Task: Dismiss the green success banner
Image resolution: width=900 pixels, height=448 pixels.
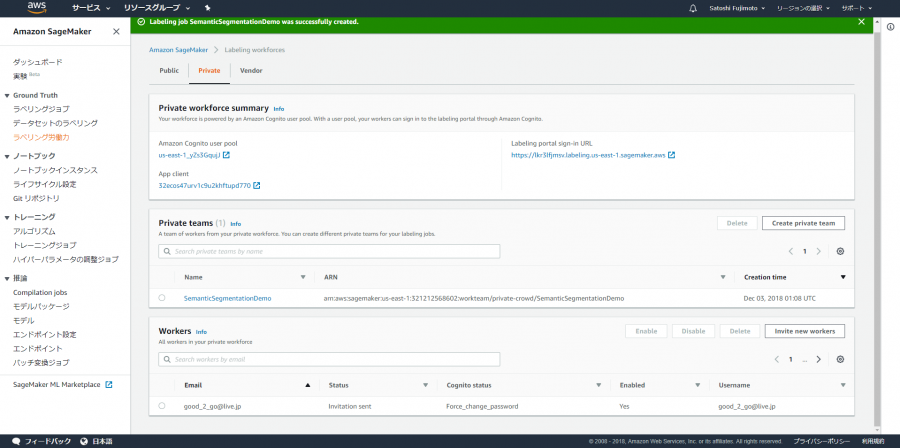Action: pos(861,22)
